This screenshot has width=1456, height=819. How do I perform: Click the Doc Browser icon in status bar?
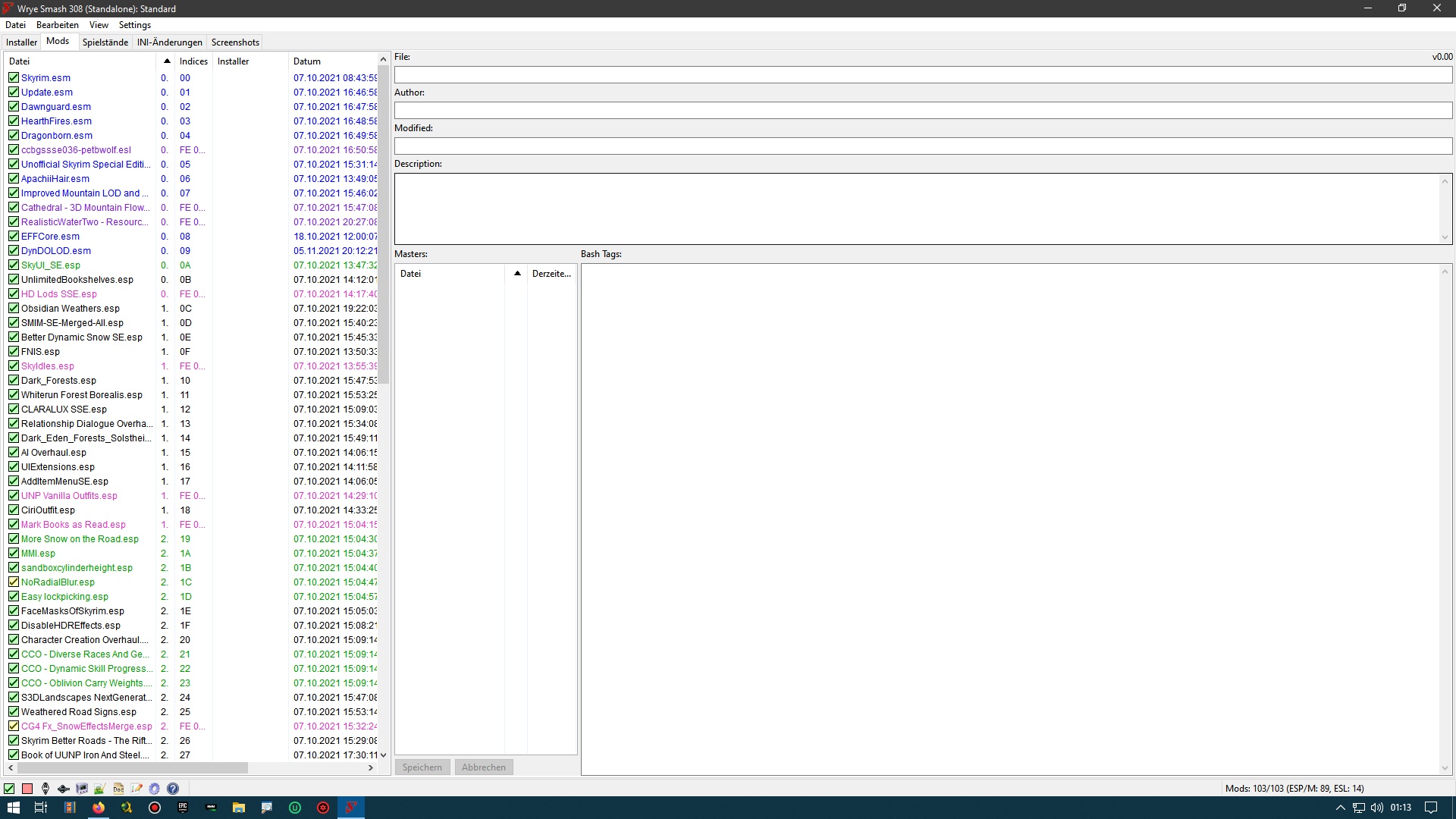point(118,789)
